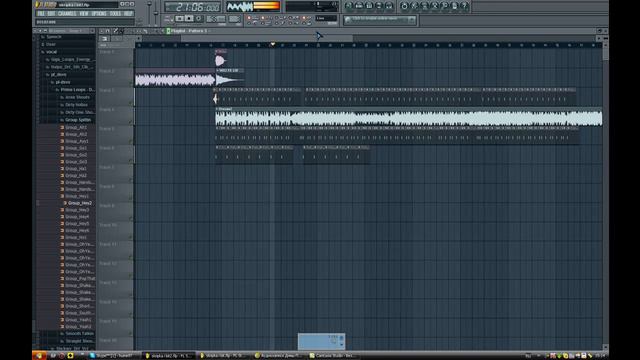The width and height of the screenshot is (640, 360).
Task: Mute Track 1 with its green switch
Action: (x=131, y=64)
